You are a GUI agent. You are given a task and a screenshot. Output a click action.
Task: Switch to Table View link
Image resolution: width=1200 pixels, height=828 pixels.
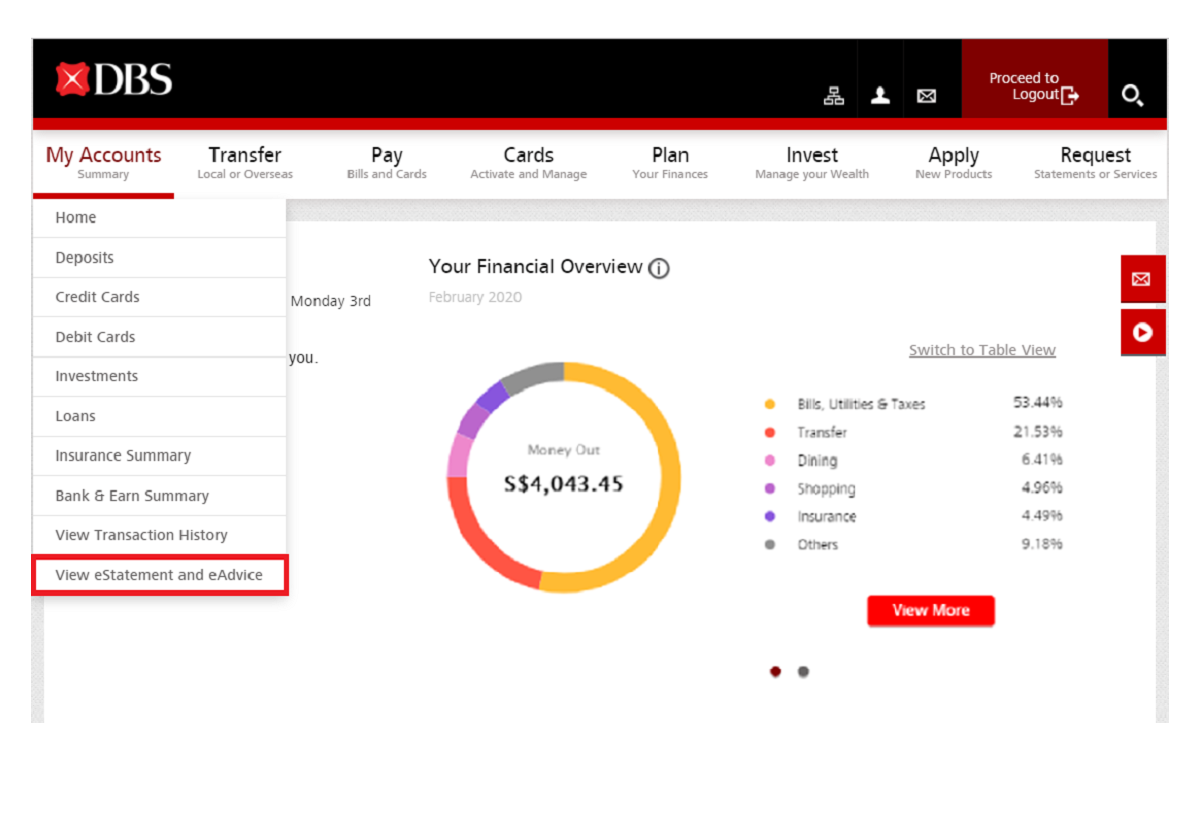pyautogui.click(x=981, y=350)
